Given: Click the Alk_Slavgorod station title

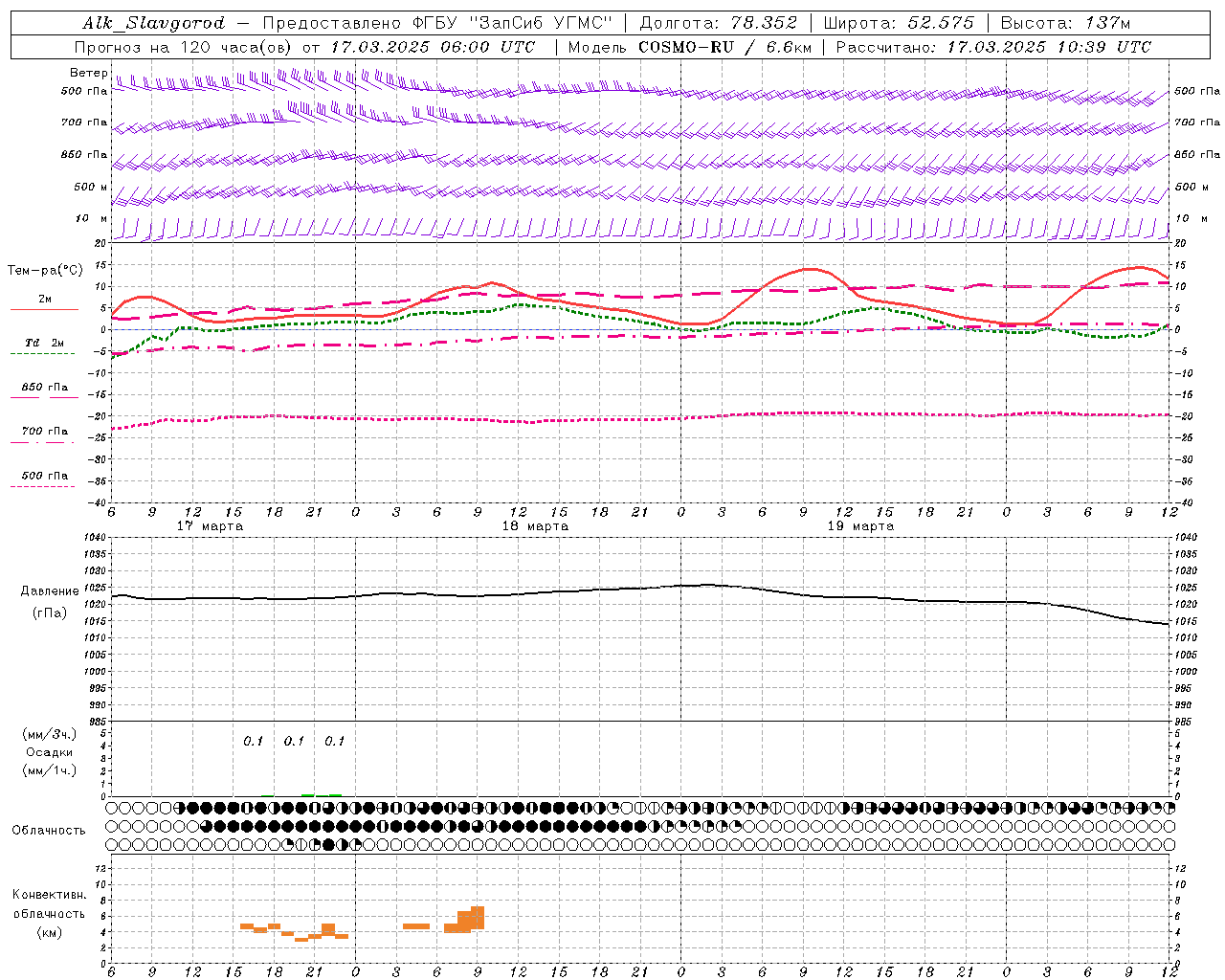Looking at the screenshot, I should [x=154, y=23].
